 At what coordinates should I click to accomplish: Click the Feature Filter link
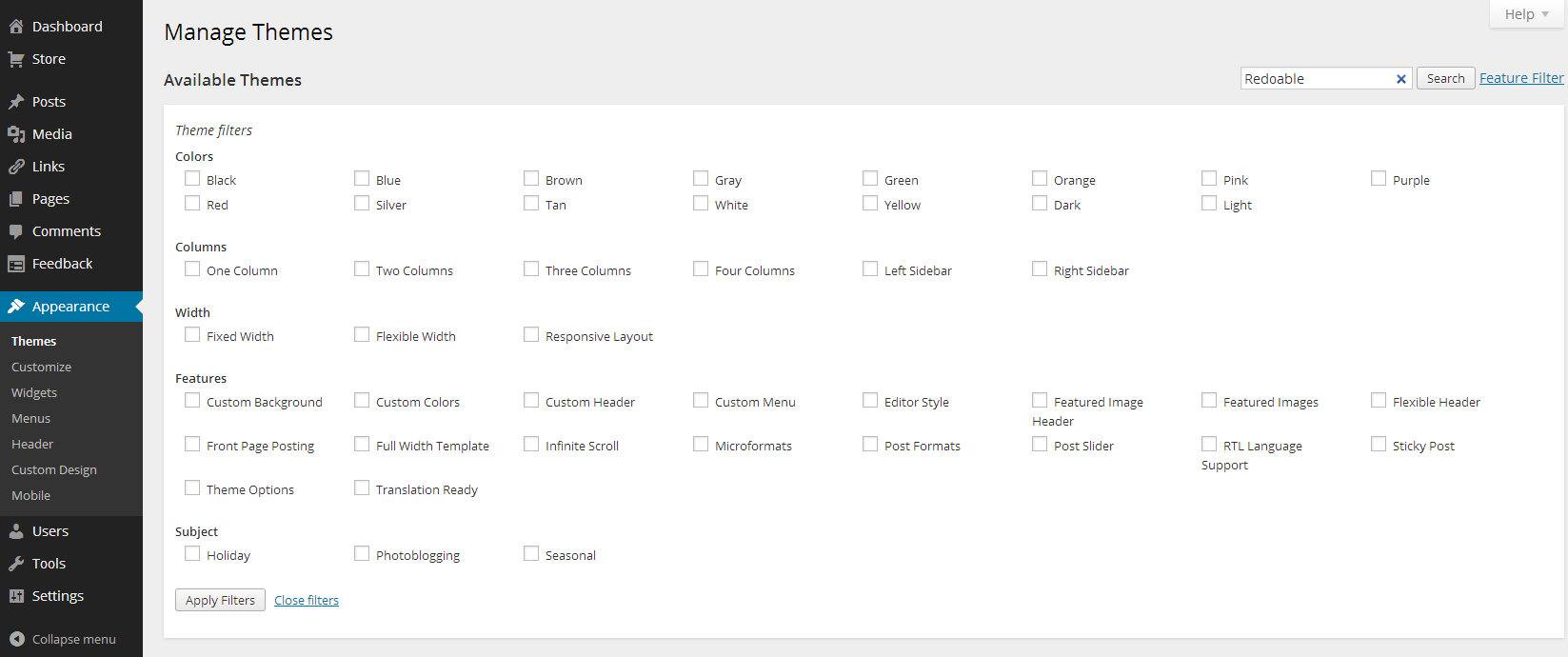[1520, 78]
